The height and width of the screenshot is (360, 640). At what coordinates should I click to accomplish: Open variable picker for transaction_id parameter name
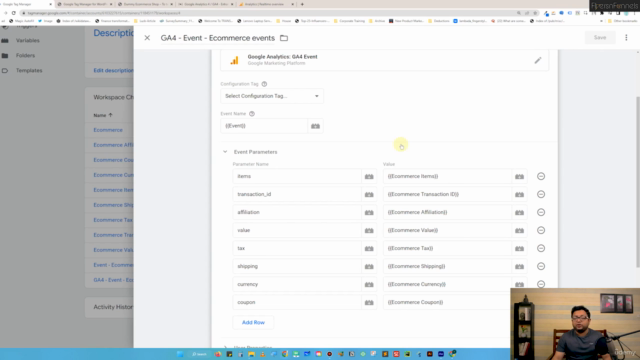tap(369, 194)
